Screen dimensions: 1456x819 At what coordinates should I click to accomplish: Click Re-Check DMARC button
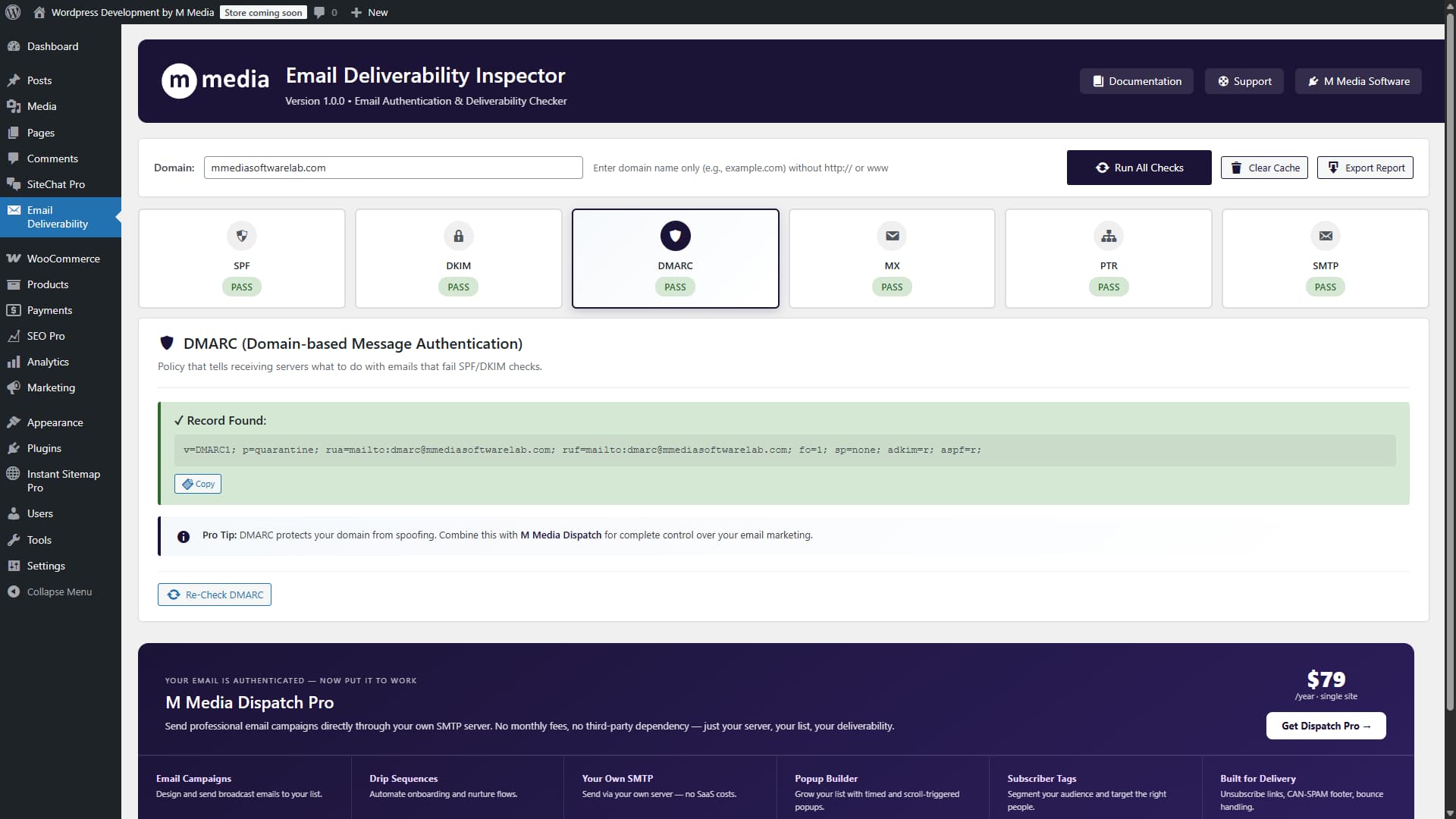(215, 595)
